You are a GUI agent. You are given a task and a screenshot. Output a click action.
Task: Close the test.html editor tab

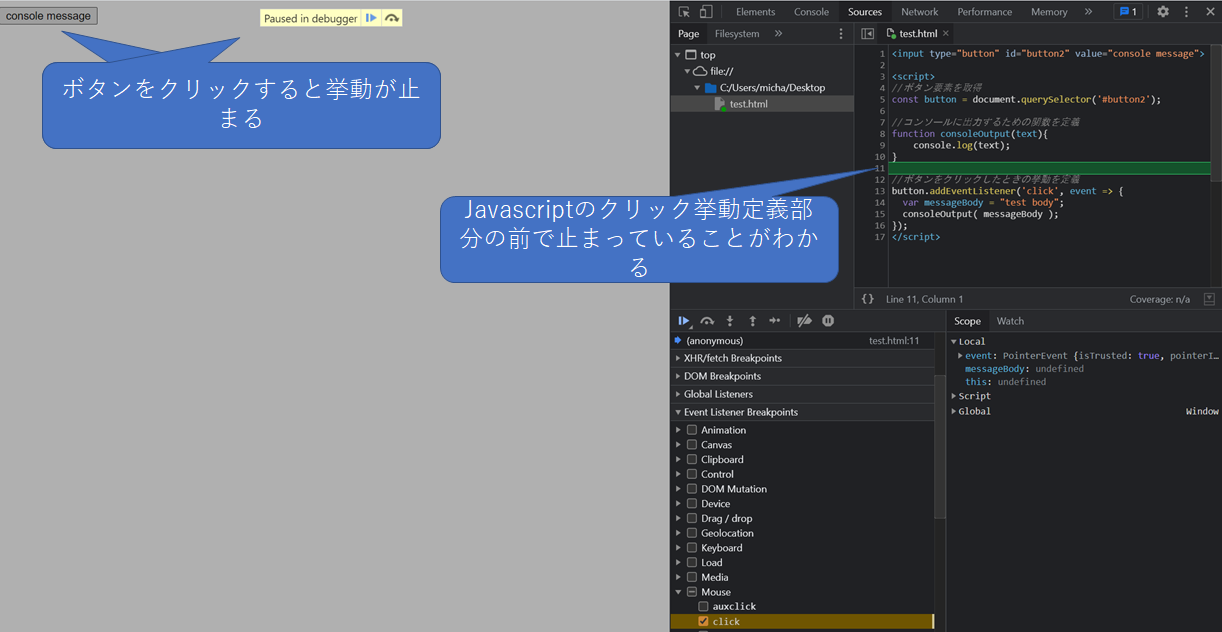(x=946, y=34)
